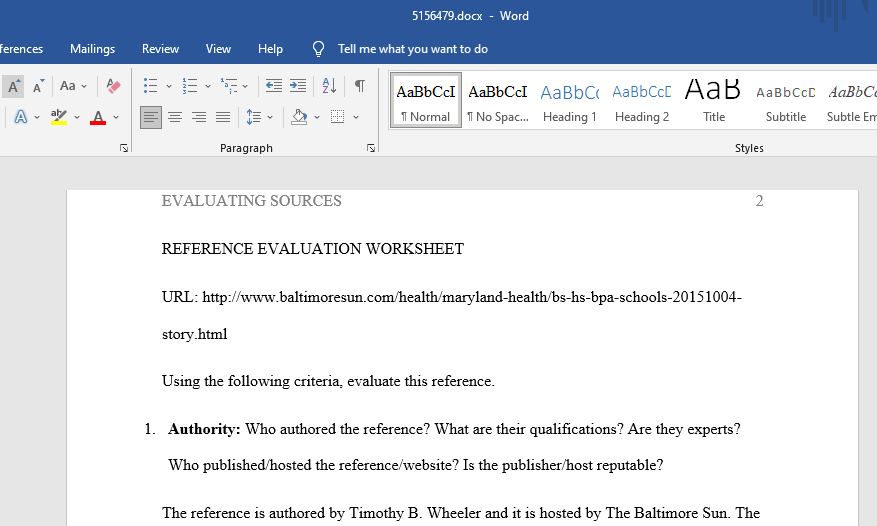Click the Sort A-Z icon

[x=329, y=86]
